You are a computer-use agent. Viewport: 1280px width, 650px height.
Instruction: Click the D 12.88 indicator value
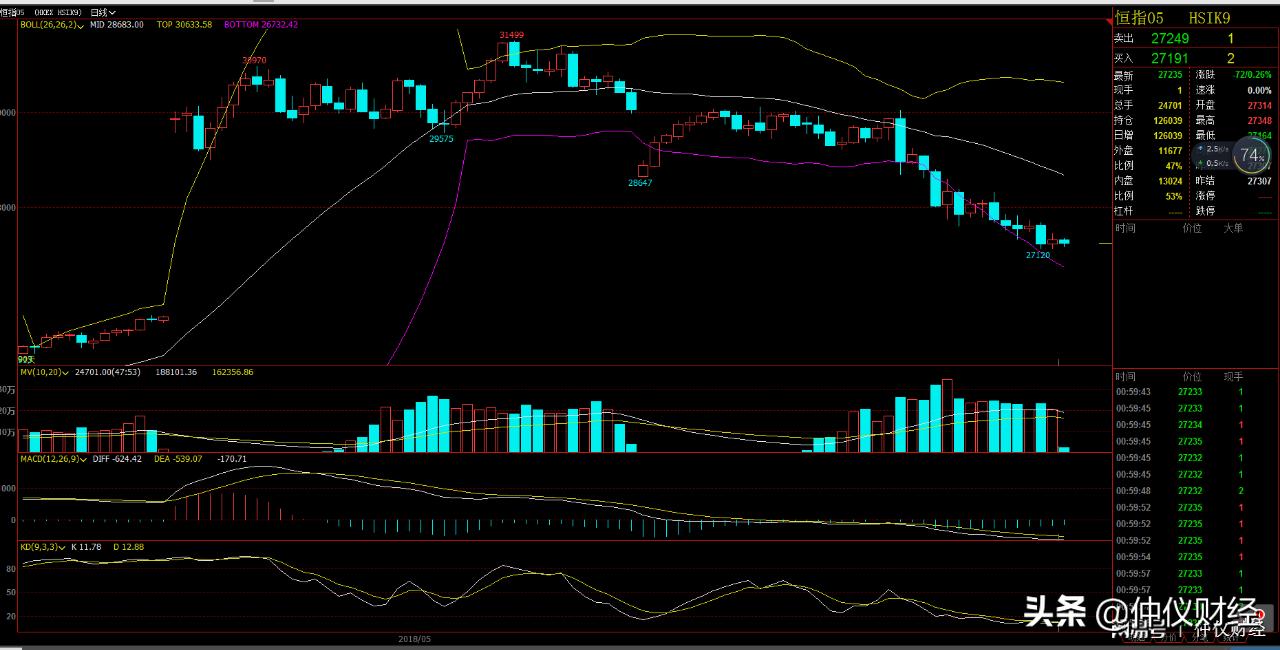click(x=129, y=547)
